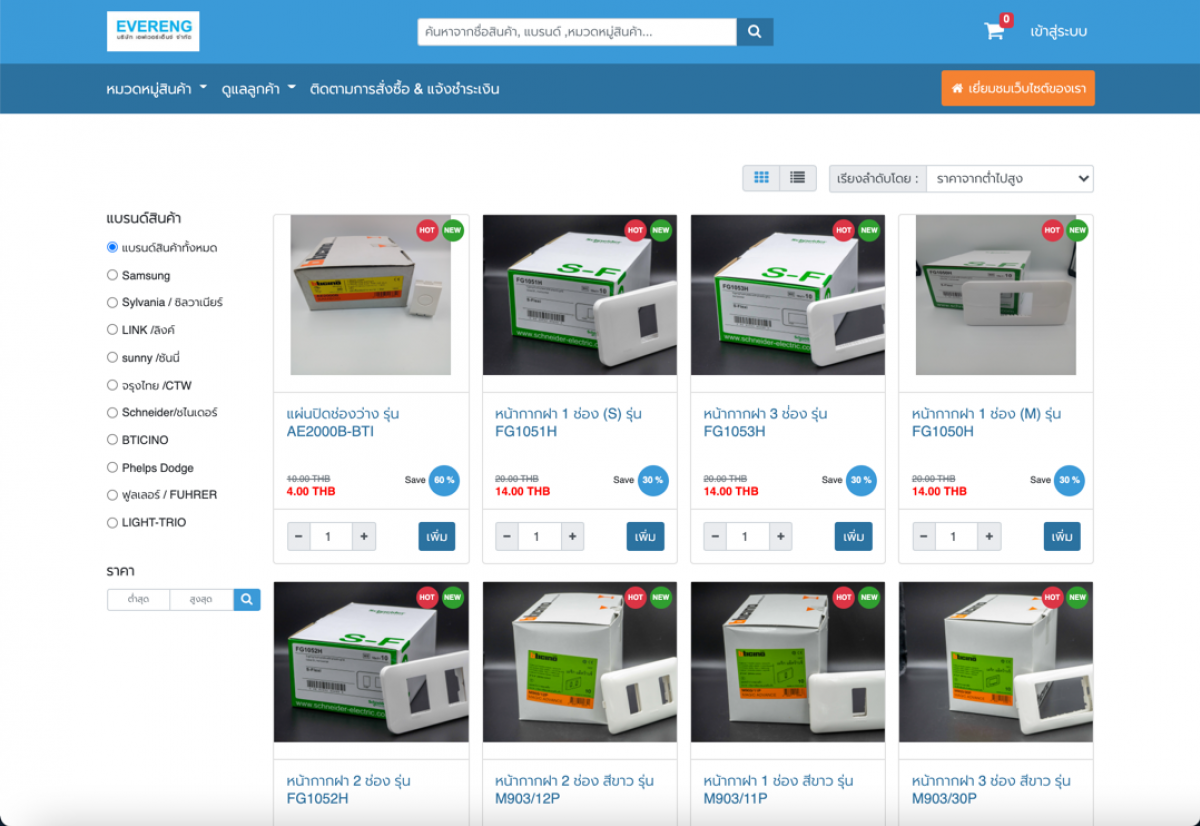Image resolution: width=1200 pixels, height=826 pixels.
Task: Decrease quantity for AE2000B-BTI
Action: 299,536
